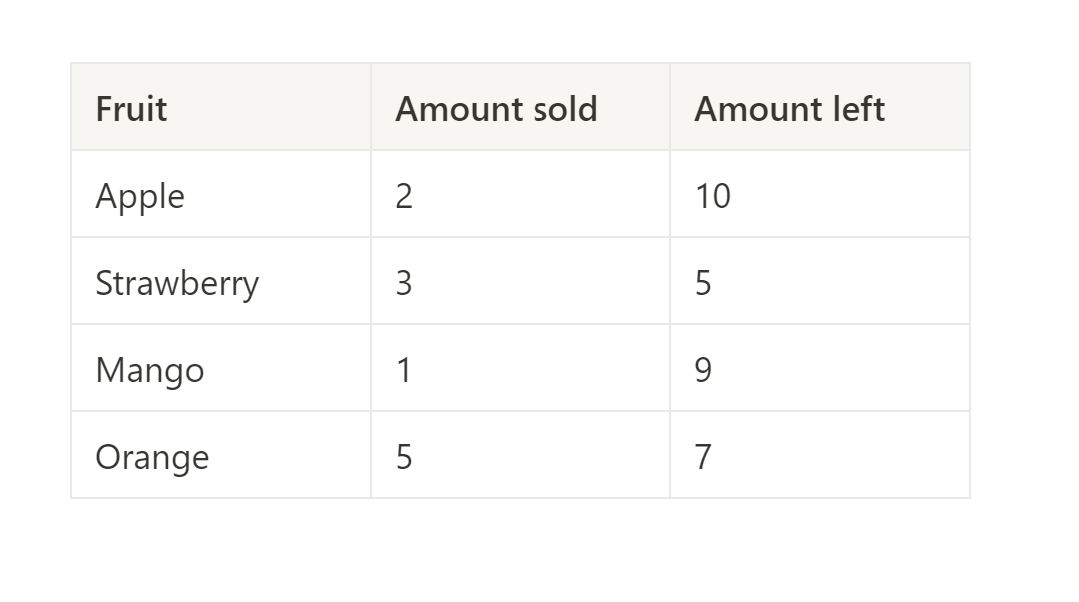Place cursor after Amount left text

tap(886, 109)
